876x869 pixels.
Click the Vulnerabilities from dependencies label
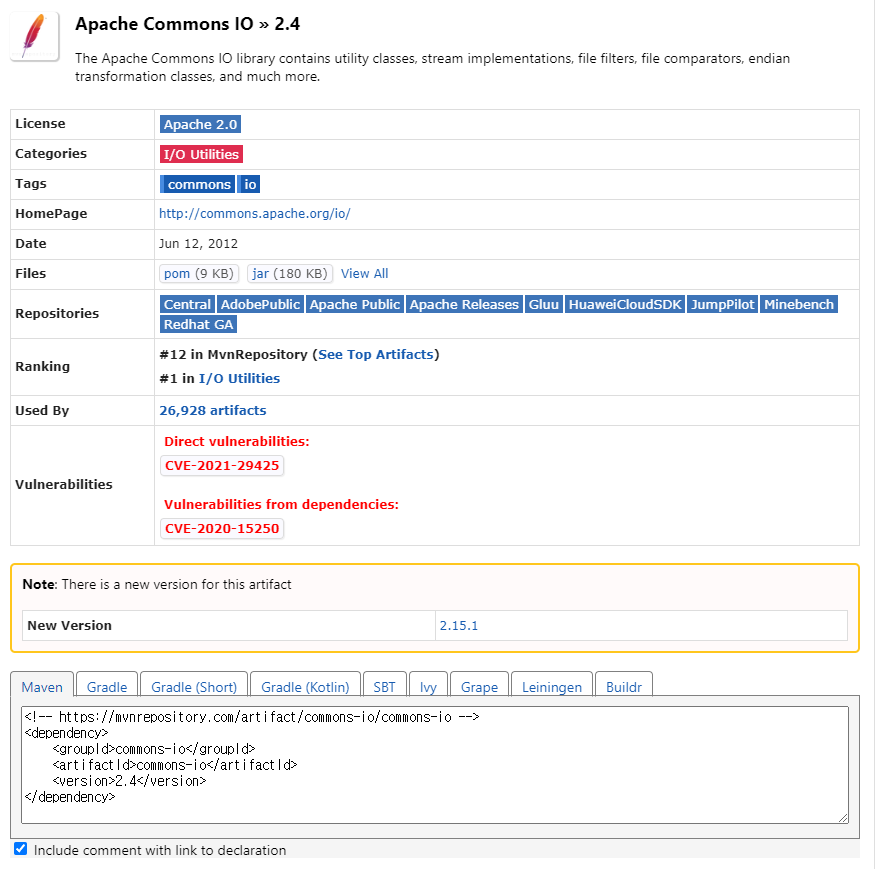click(282, 505)
